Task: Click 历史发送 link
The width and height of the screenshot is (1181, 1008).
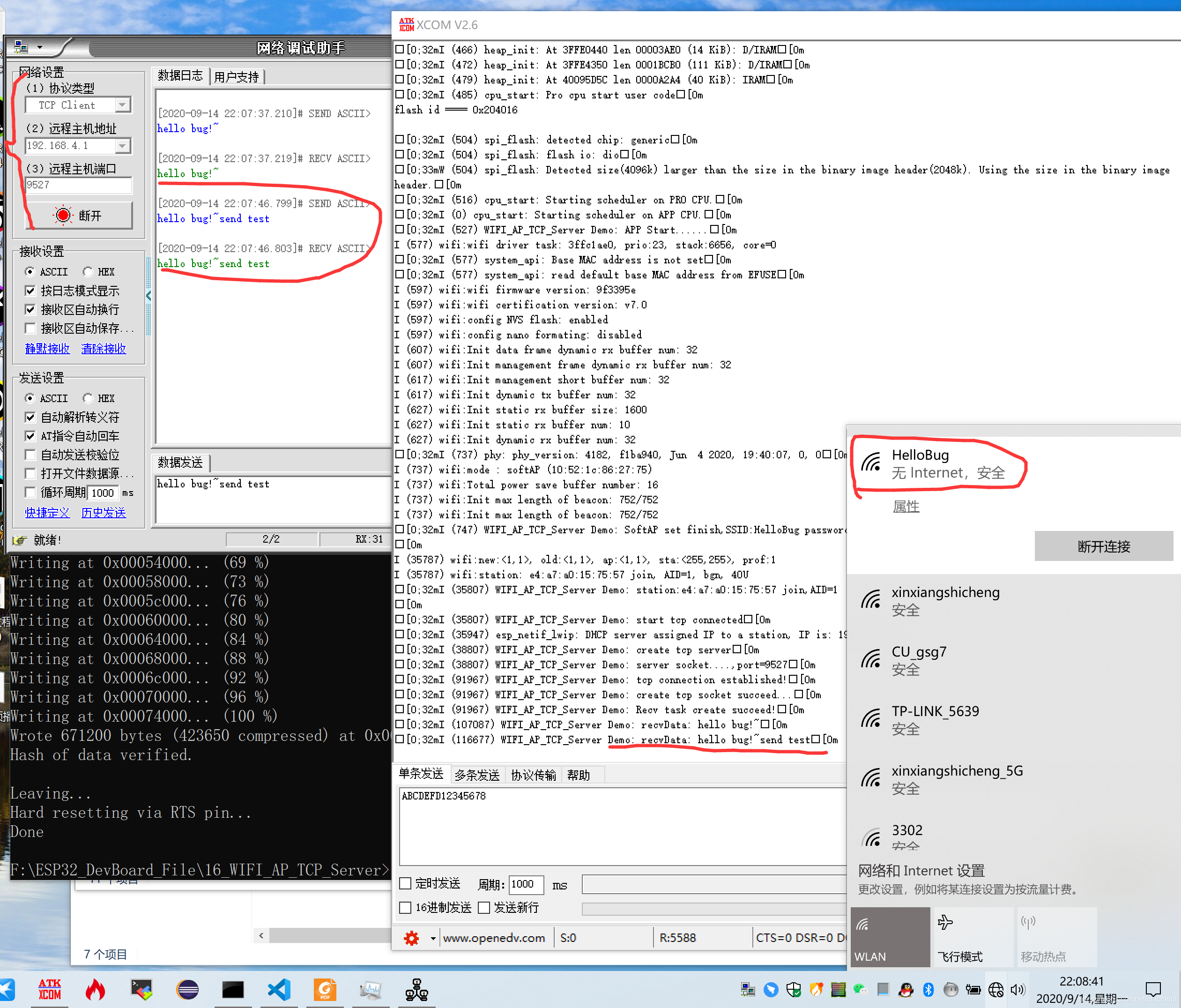Action: click(x=103, y=513)
